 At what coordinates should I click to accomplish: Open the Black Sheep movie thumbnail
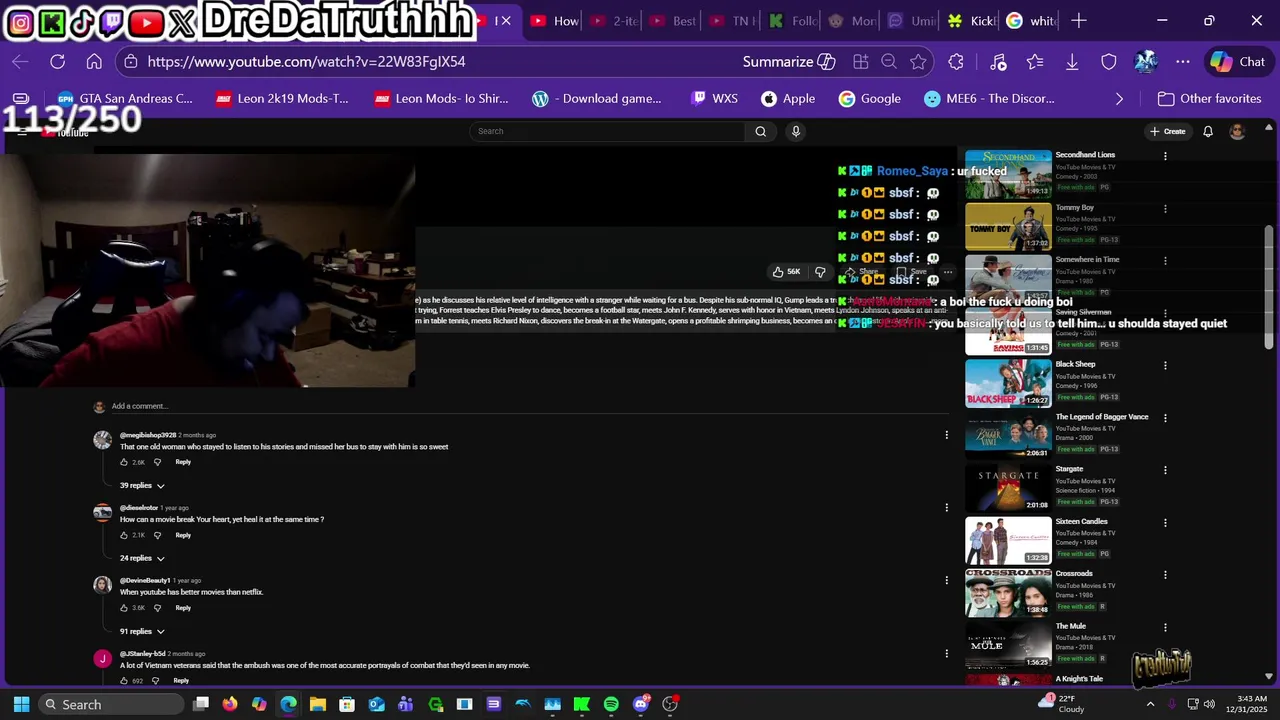click(1008, 383)
